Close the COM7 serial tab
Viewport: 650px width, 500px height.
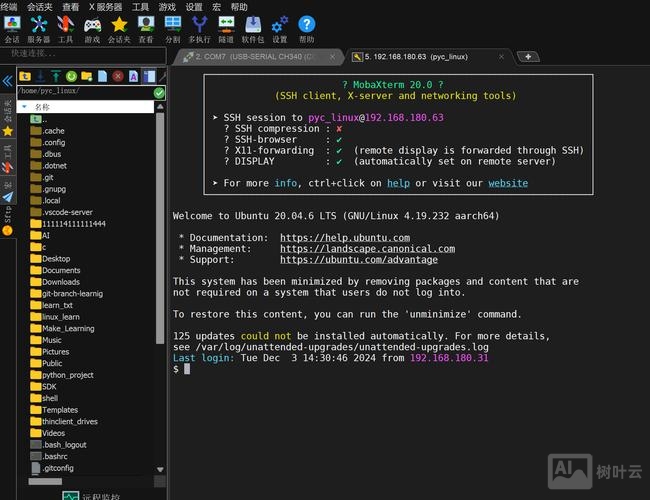(x=332, y=57)
